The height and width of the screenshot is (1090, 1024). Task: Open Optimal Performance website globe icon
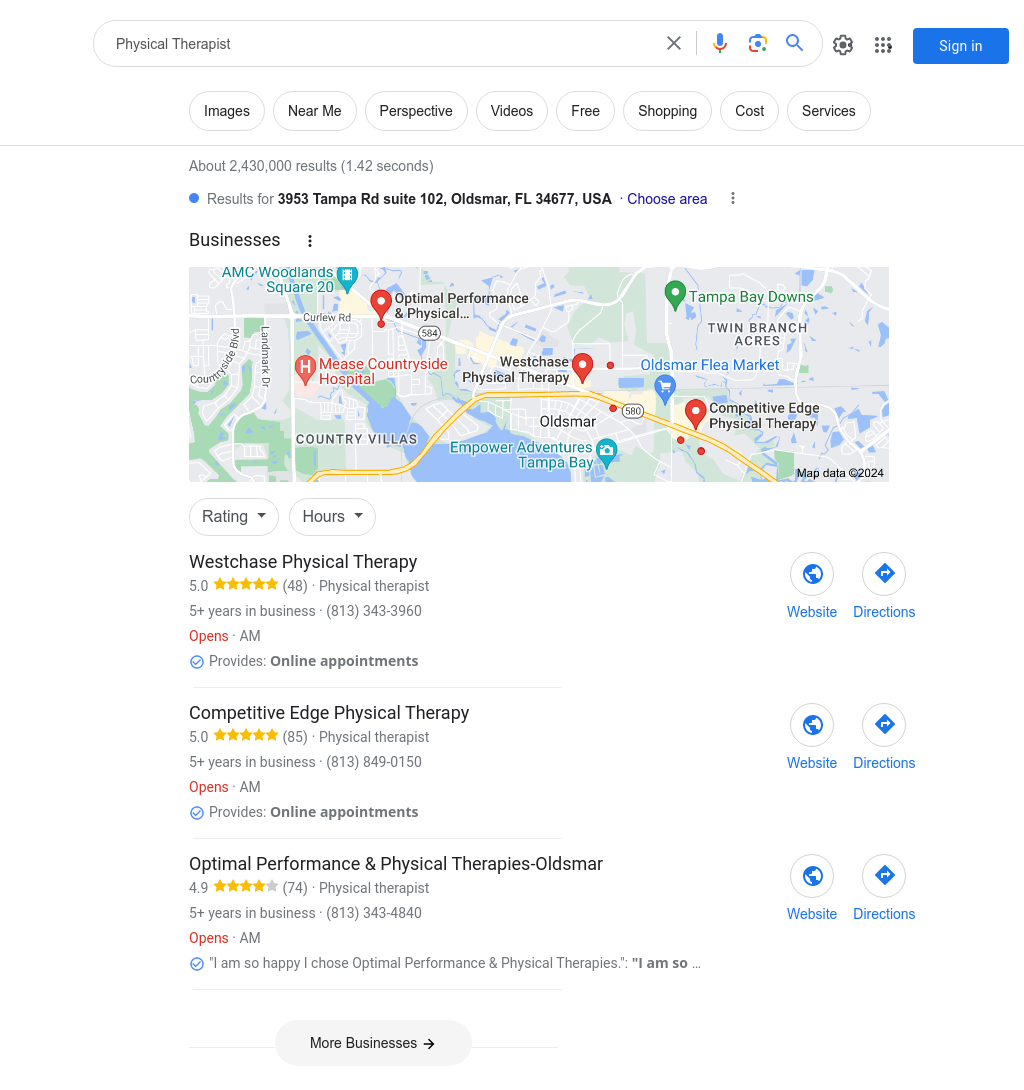coord(812,876)
